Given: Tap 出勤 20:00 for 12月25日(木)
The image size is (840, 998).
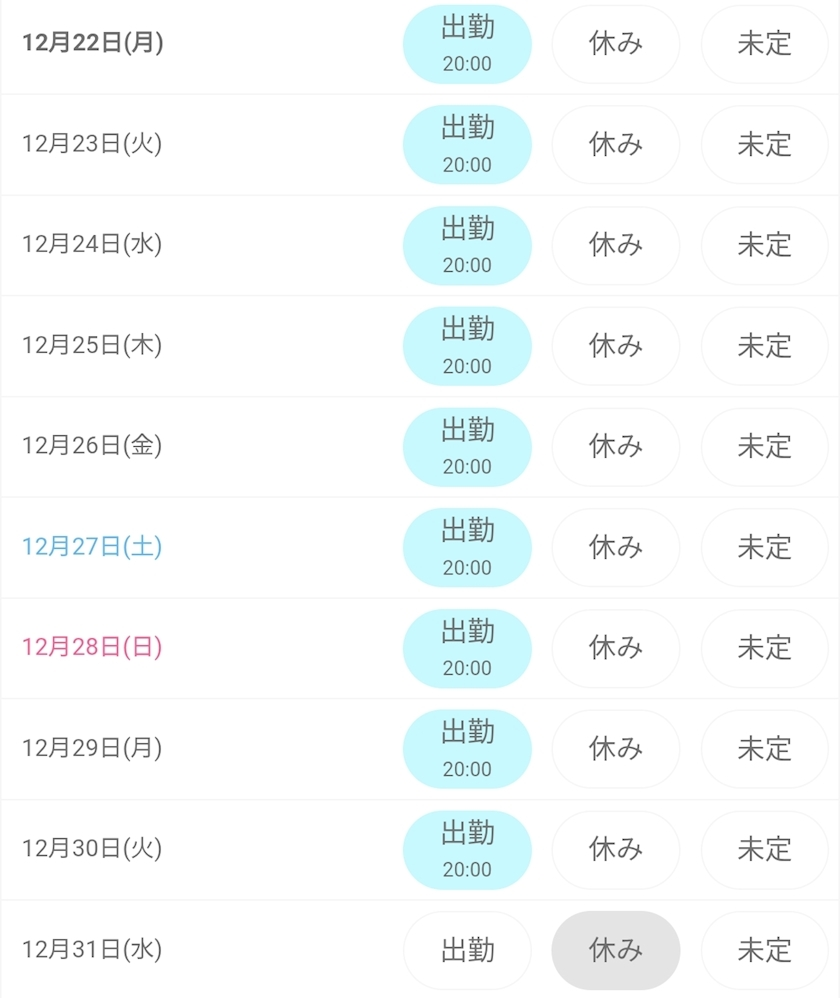Looking at the screenshot, I should click(467, 346).
